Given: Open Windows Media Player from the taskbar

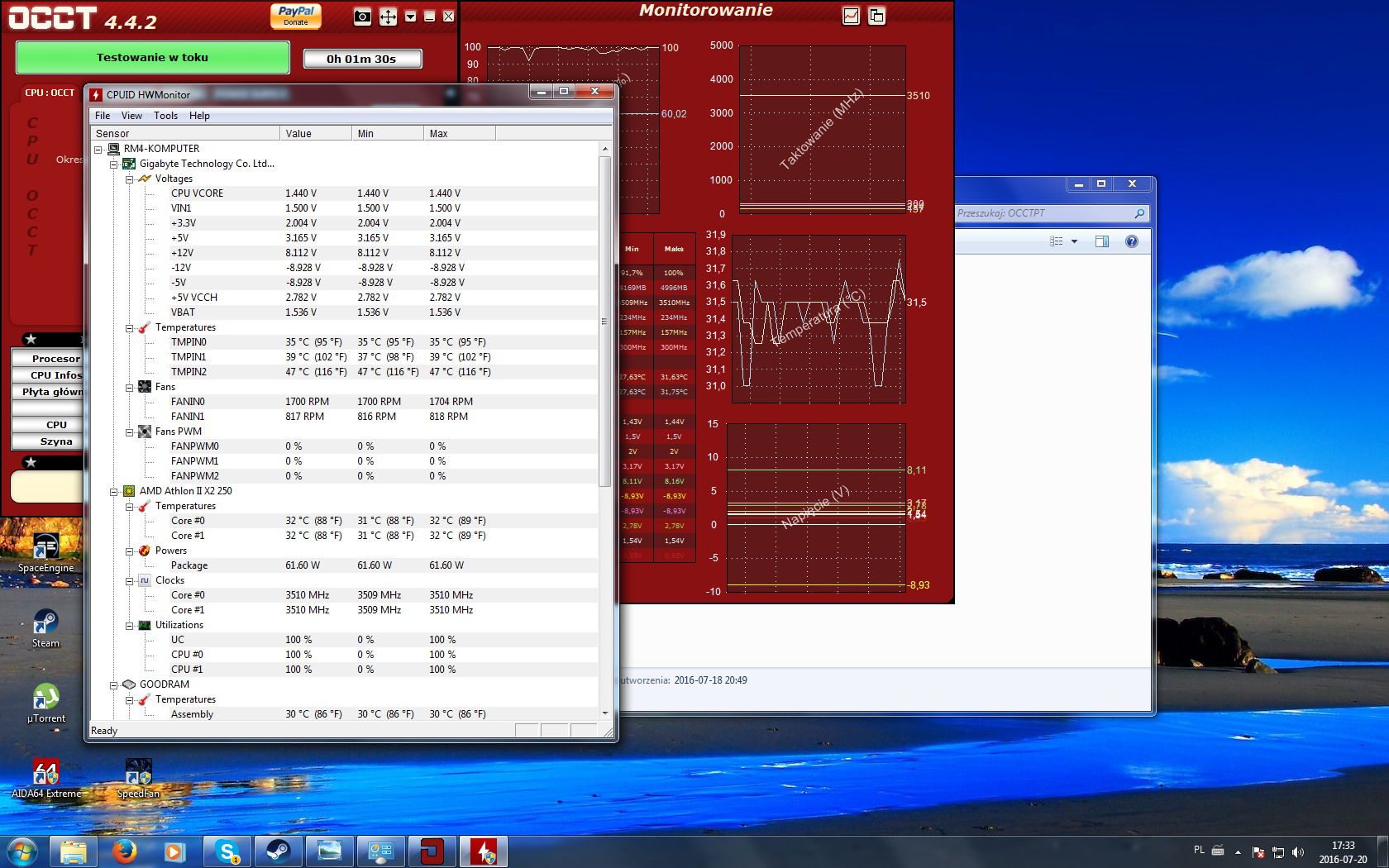Looking at the screenshot, I should click(174, 851).
